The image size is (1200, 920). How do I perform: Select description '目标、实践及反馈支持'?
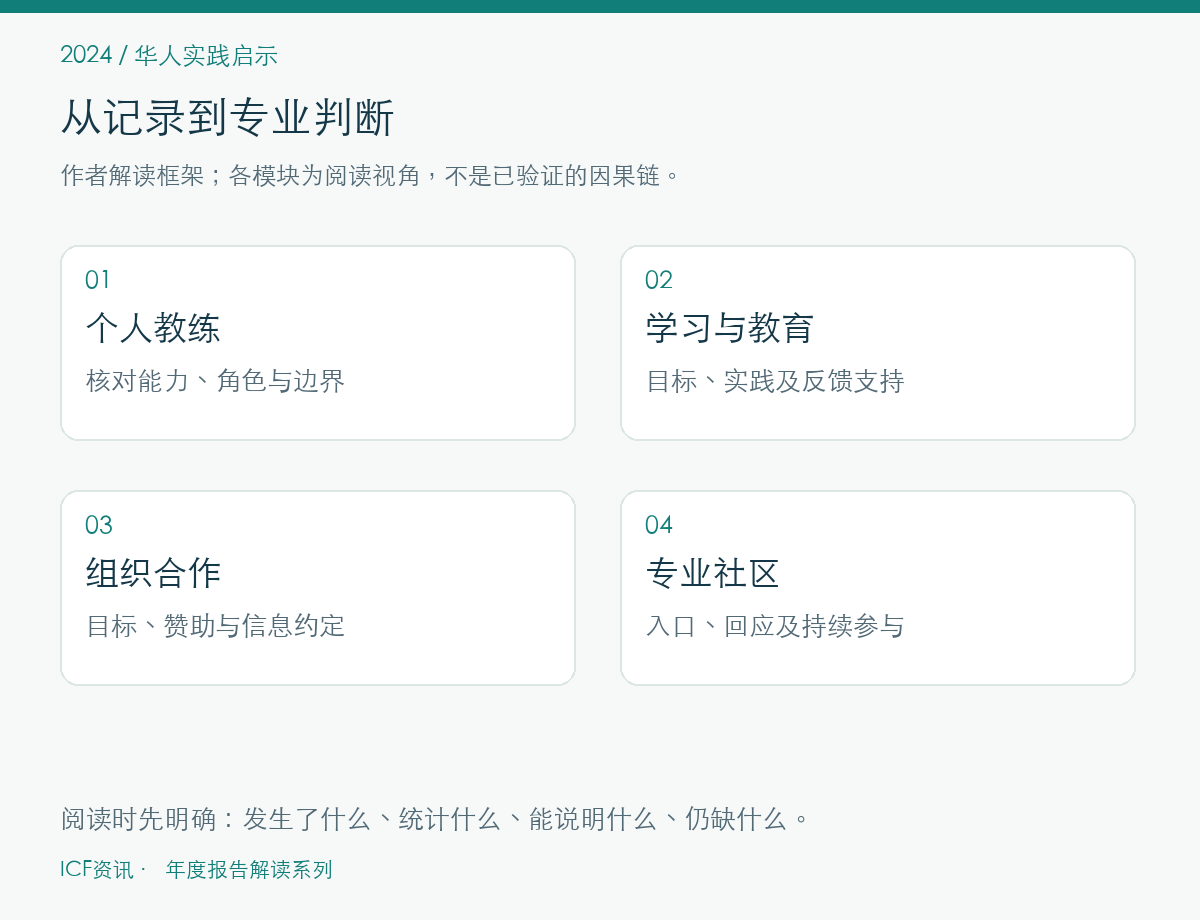(x=775, y=381)
